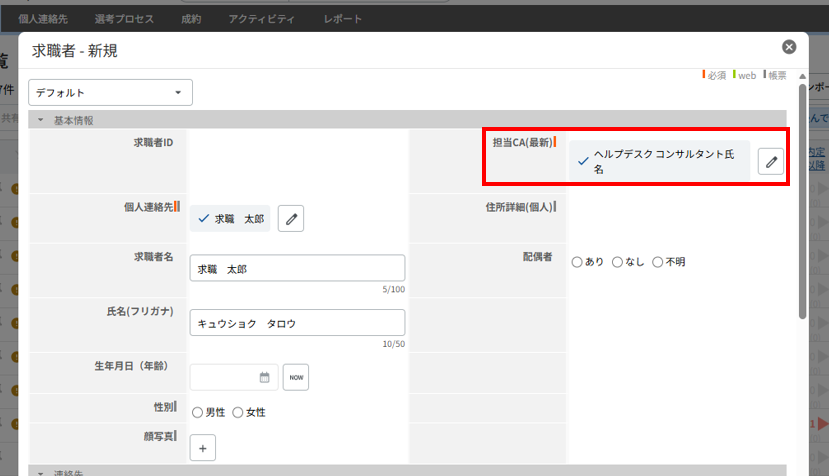Click the 求職者名 text field
Screen dimensions: 829x476
(x=296, y=269)
